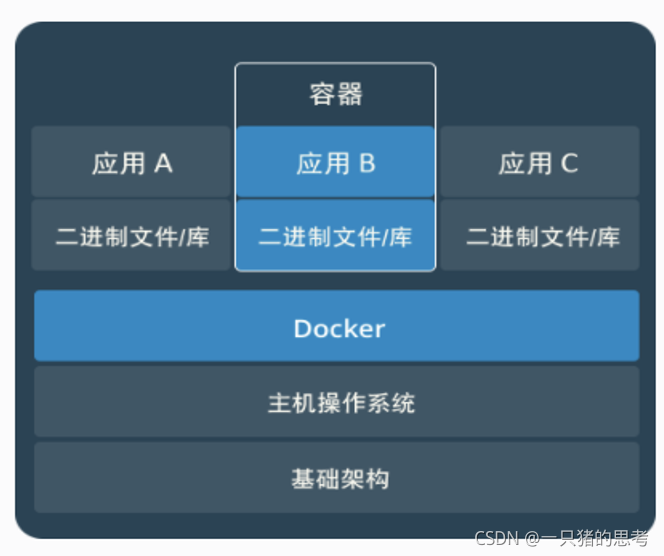Viewport: 664px width, 556px height.
Task: Click dark gap between 二进制文件/库 and Docker
Action: coord(337,280)
